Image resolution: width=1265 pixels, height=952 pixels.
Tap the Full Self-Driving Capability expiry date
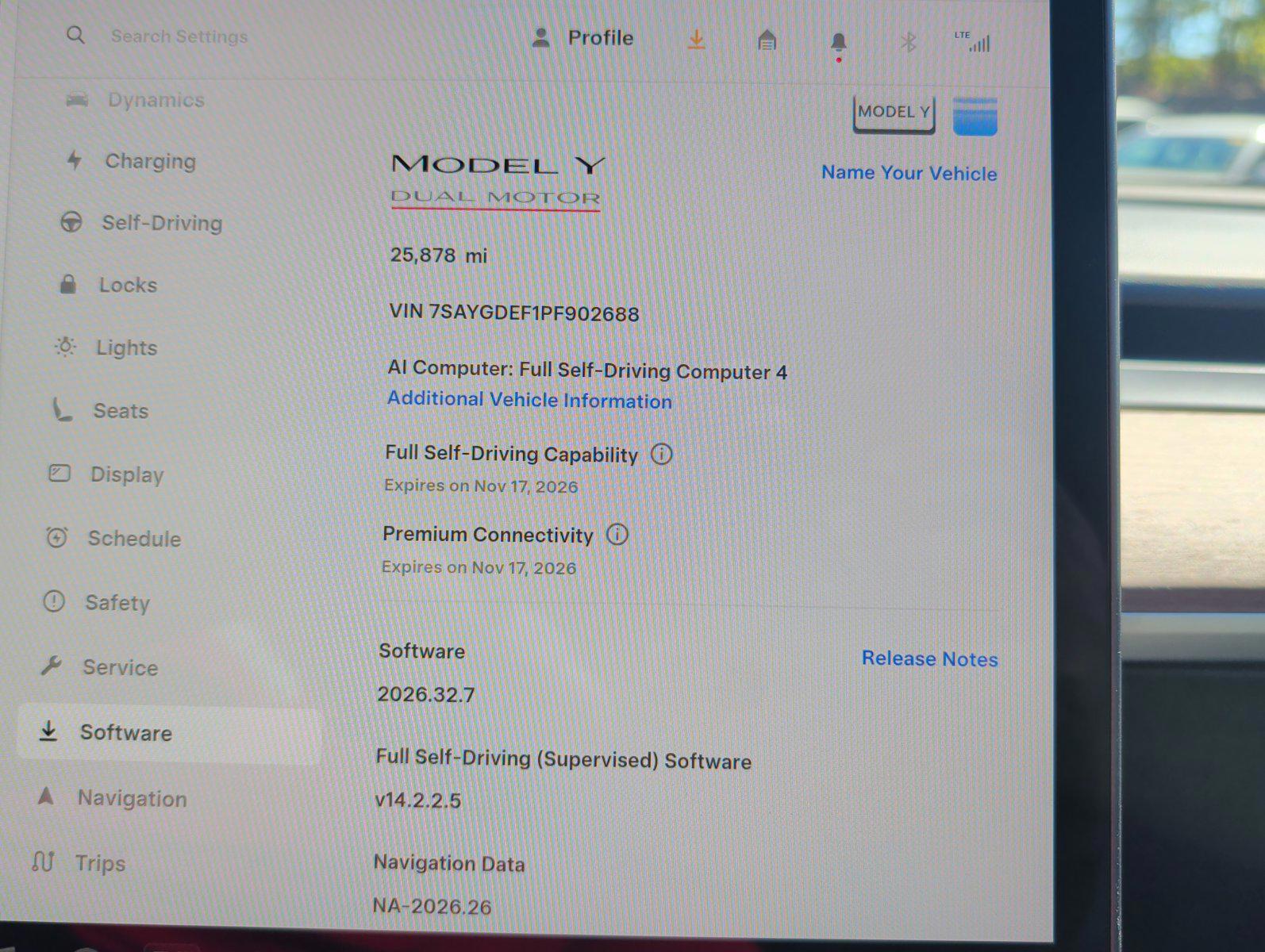481,486
